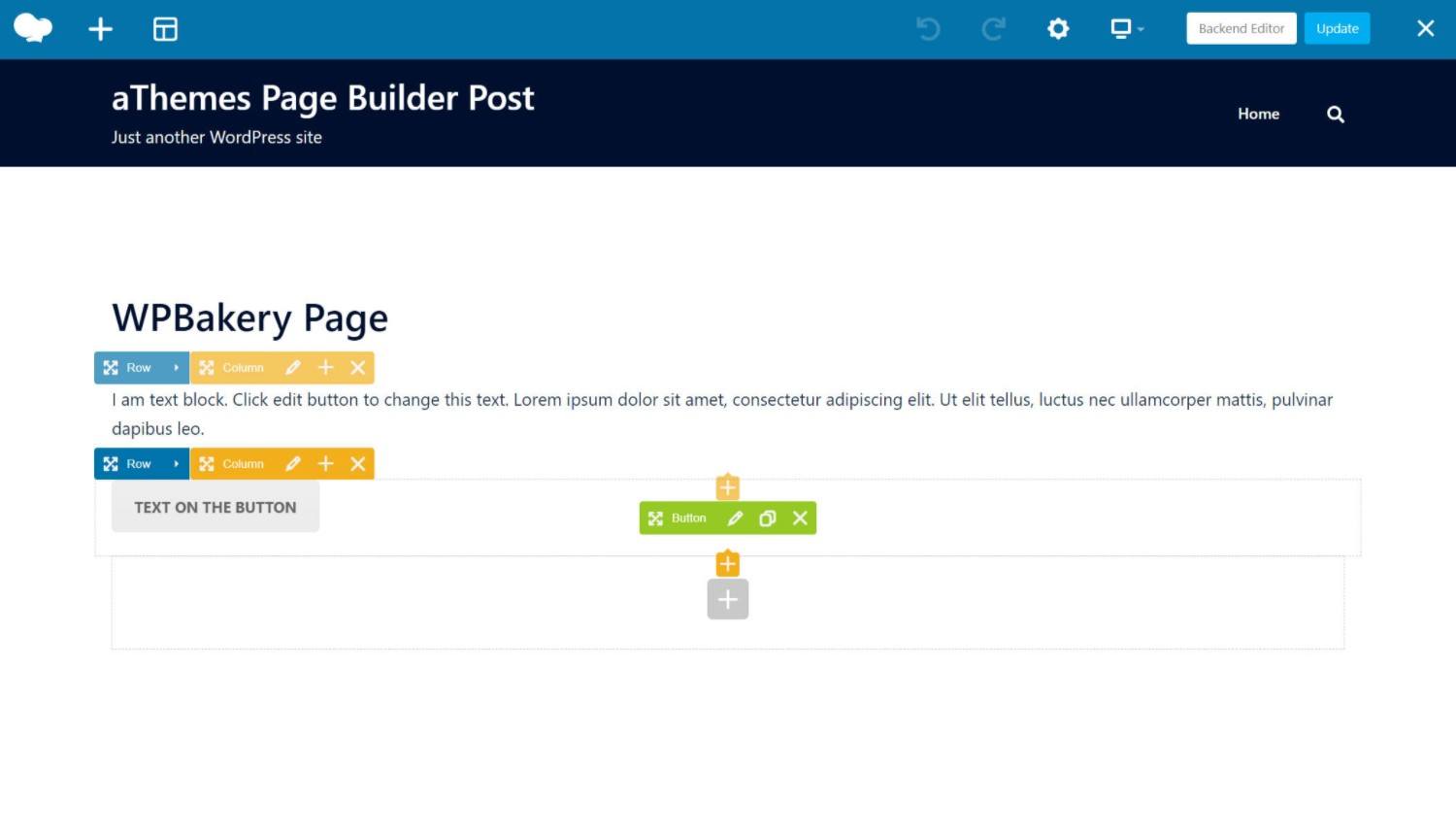The height and width of the screenshot is (834, 1456).
Task: Expand the second Row control arrow
Action: click(176, 464)
